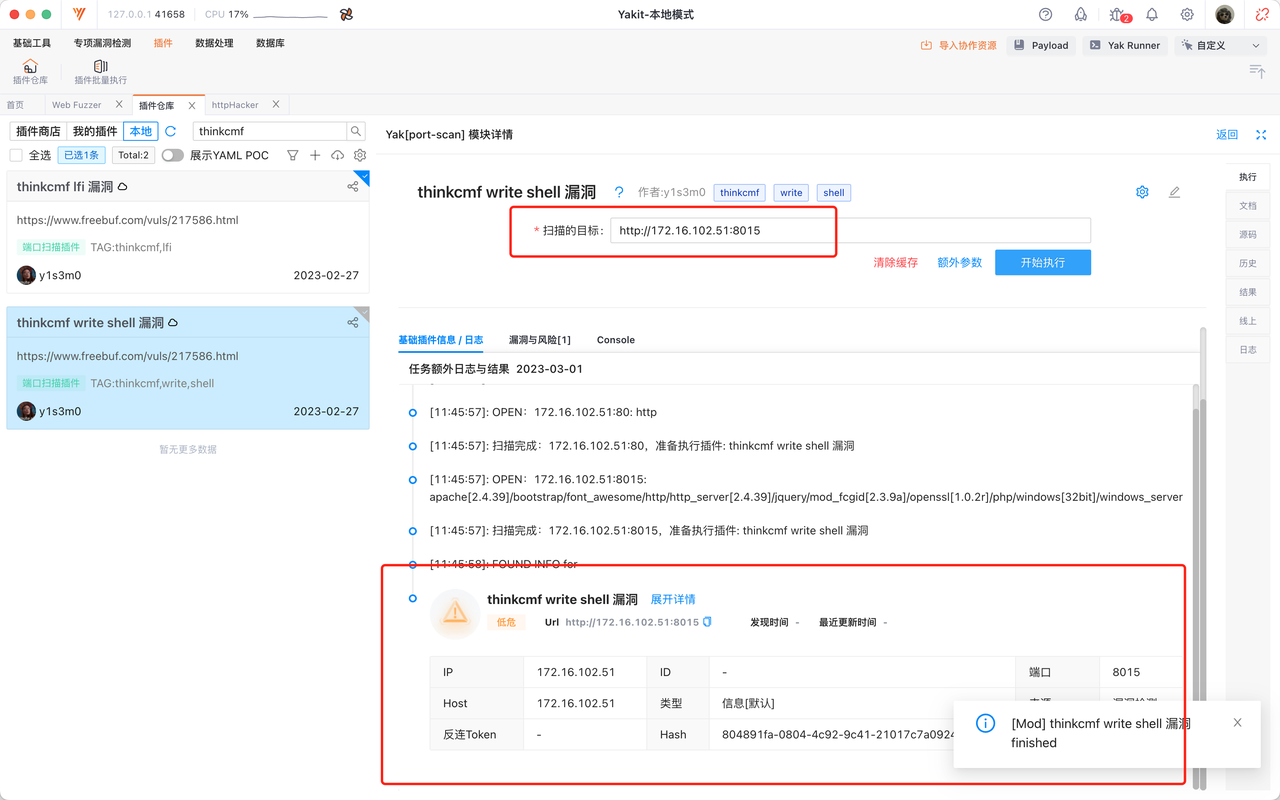This screenshot has width=1280, height=800.
Task: Open the 源码 side tab
Action: (1248, 234)
